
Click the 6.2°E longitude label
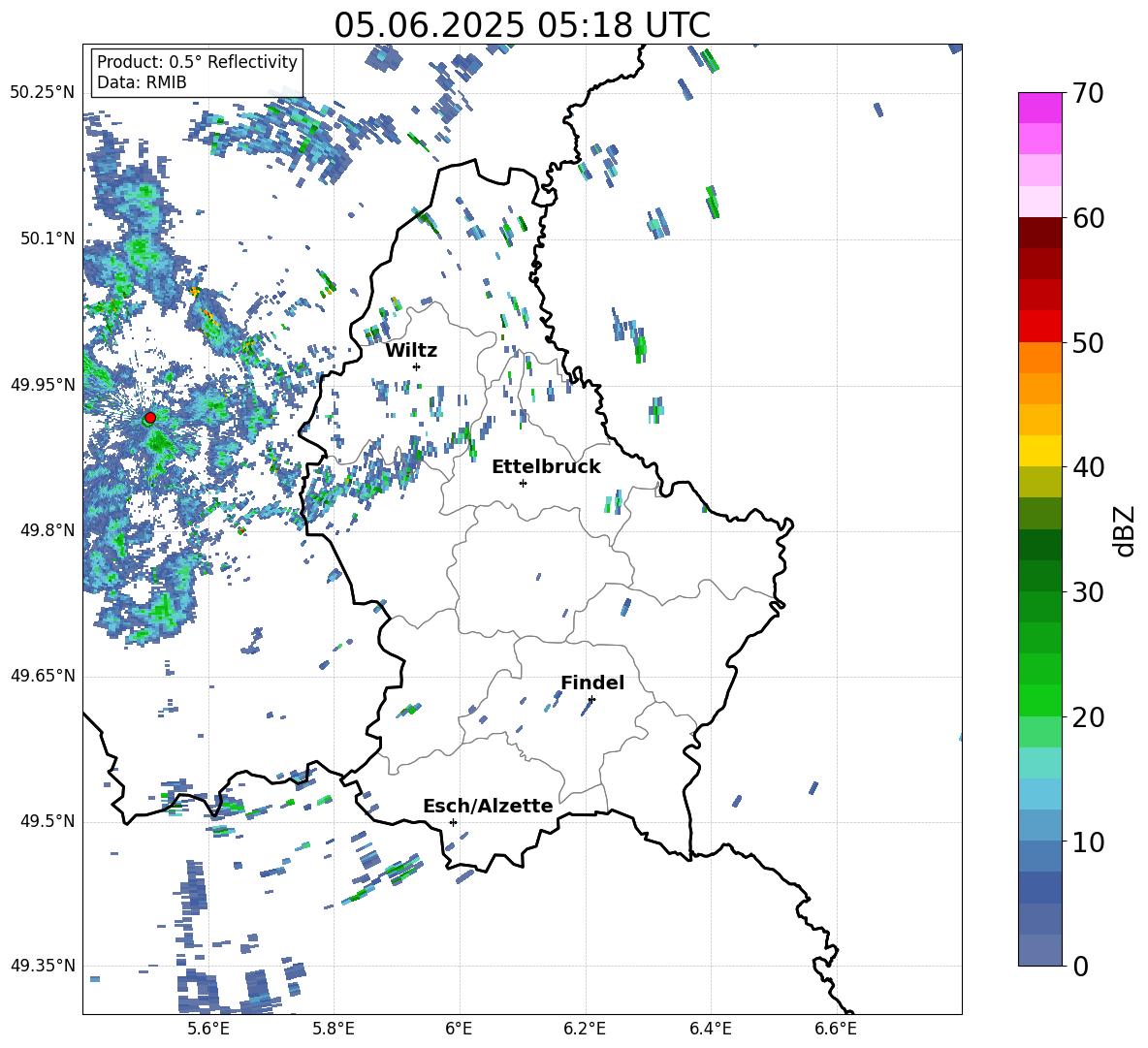(x=585, y=1029)
